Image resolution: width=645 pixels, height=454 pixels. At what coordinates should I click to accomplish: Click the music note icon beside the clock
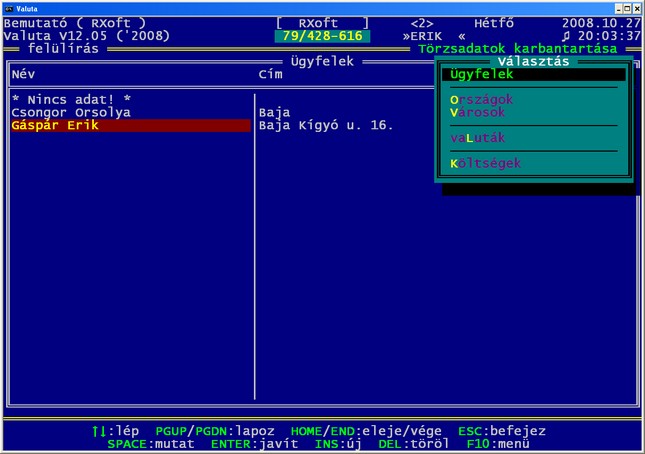coord(566,36)
